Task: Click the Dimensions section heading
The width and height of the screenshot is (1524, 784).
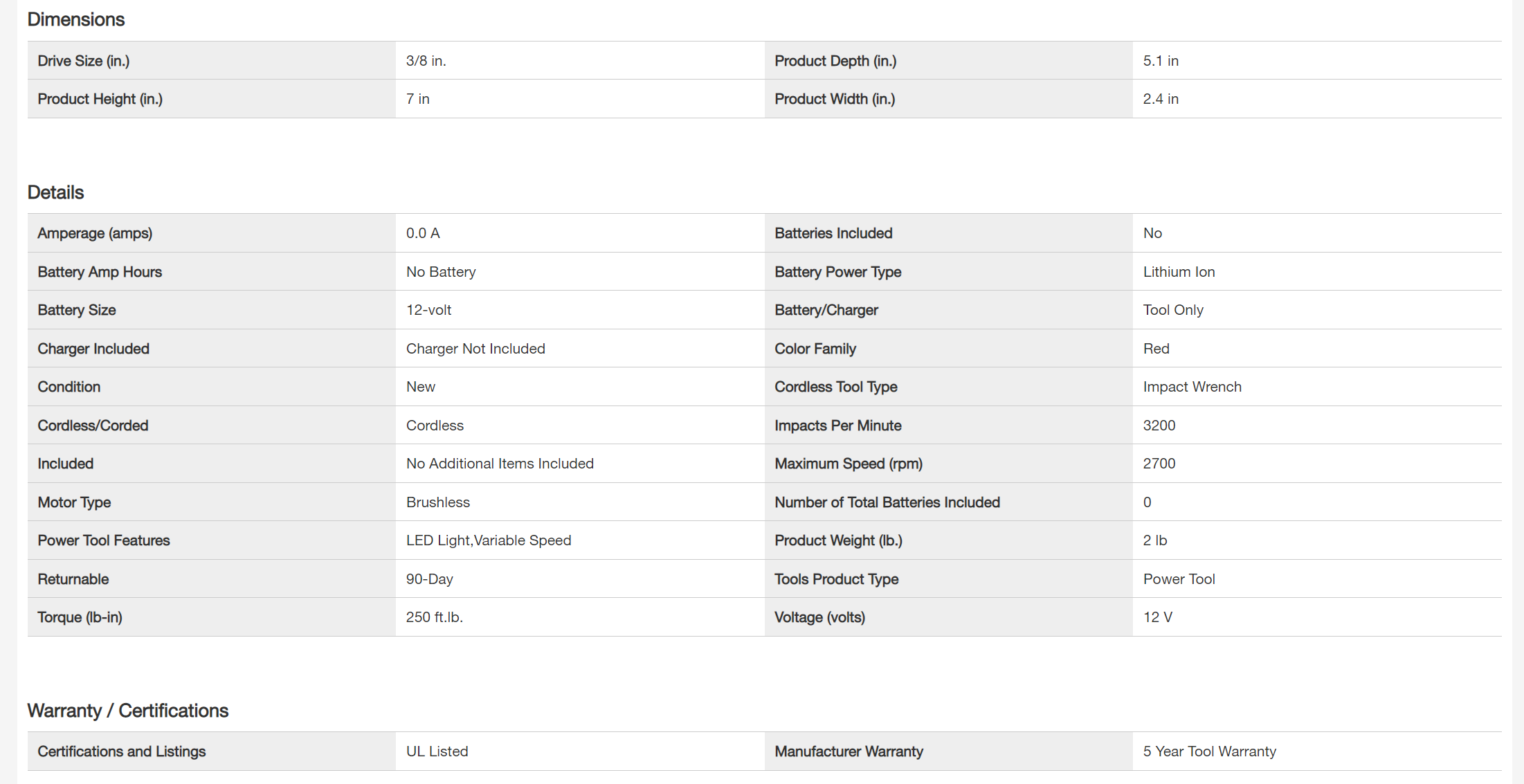Action: click(76, 19)
